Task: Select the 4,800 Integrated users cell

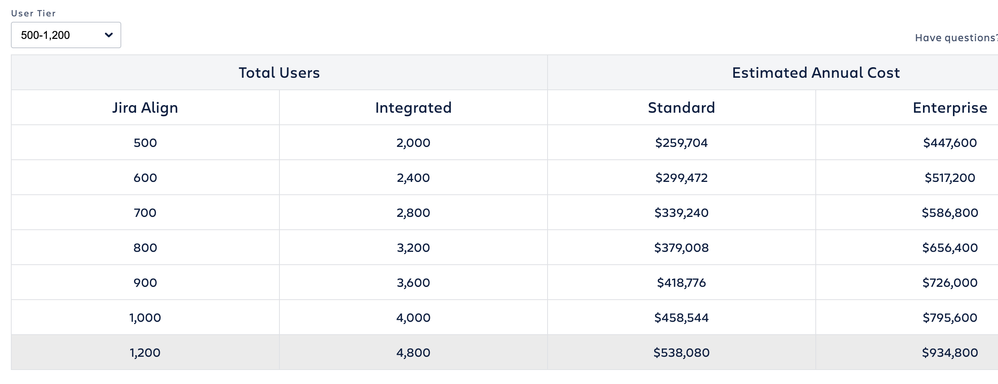Action: point(413,352)
